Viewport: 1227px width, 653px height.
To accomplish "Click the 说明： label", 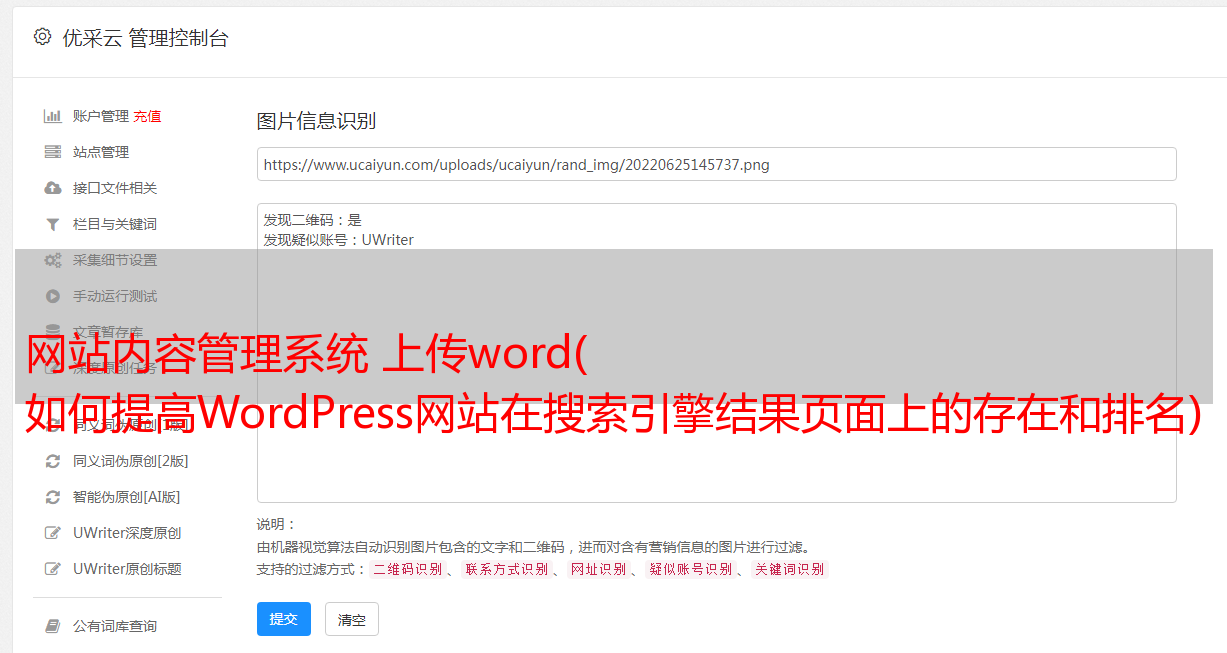I will [277, 524].
